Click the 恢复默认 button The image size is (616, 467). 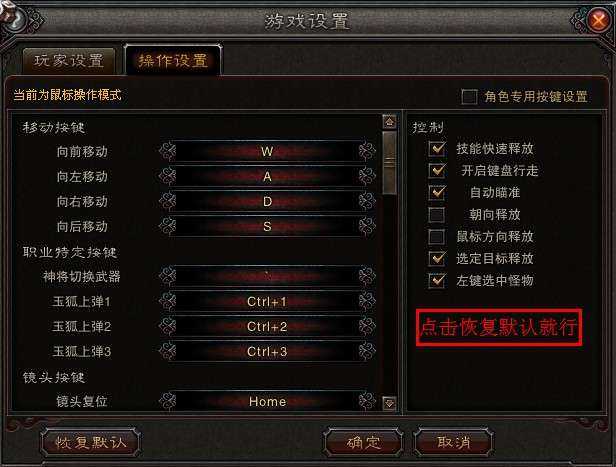click(x=90, y=443)
